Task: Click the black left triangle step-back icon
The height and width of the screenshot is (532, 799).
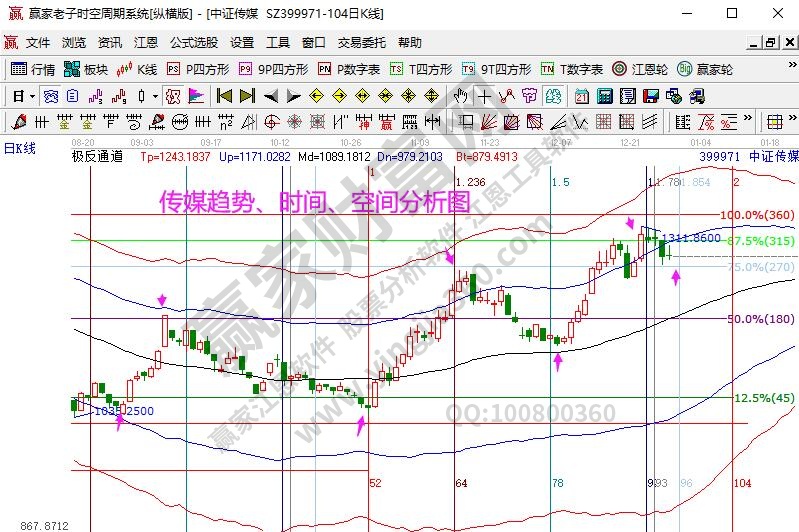Action: pyautogui.click(x=271, y=96)
